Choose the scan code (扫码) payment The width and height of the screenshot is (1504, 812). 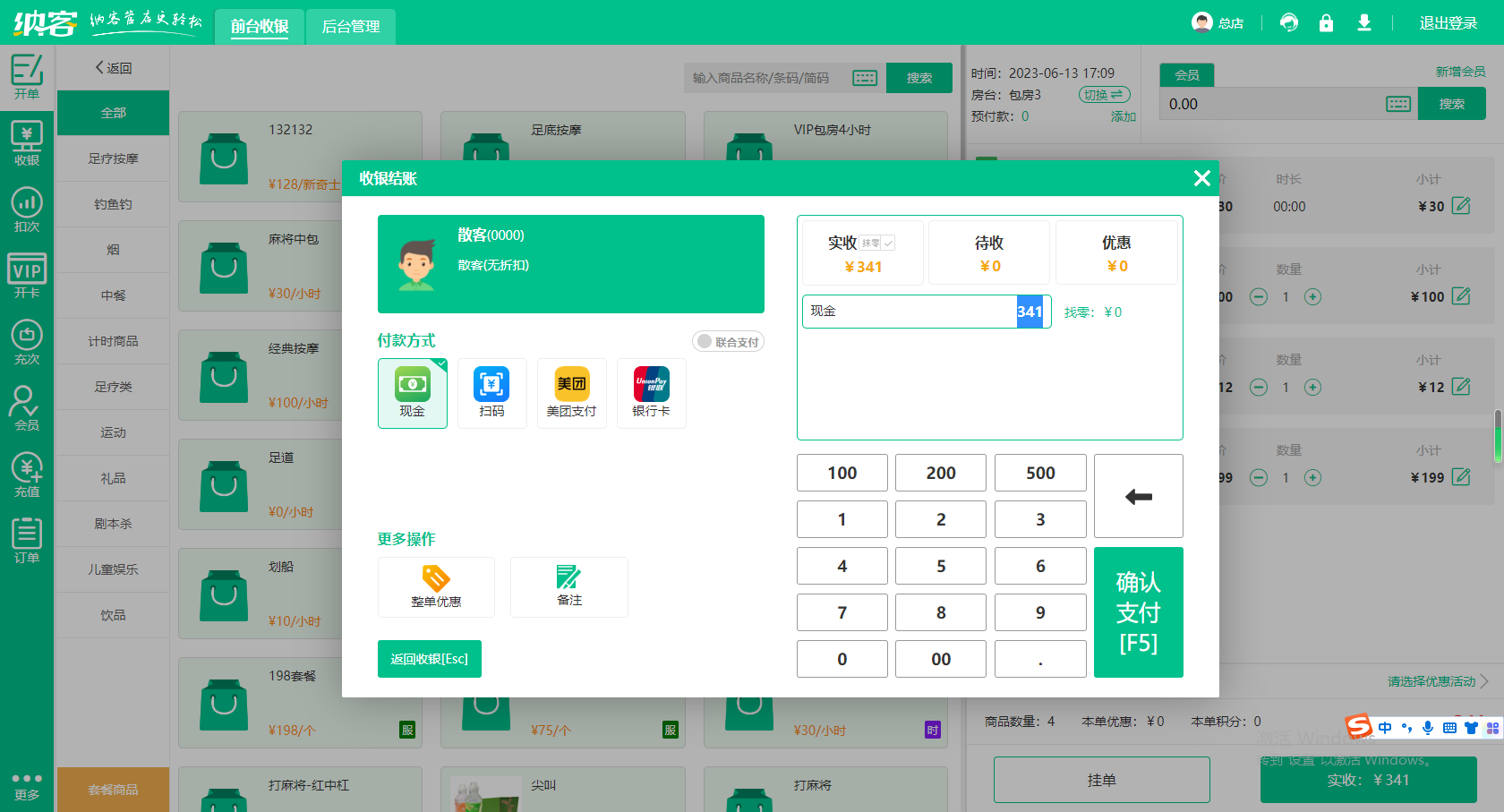[491, 393]
